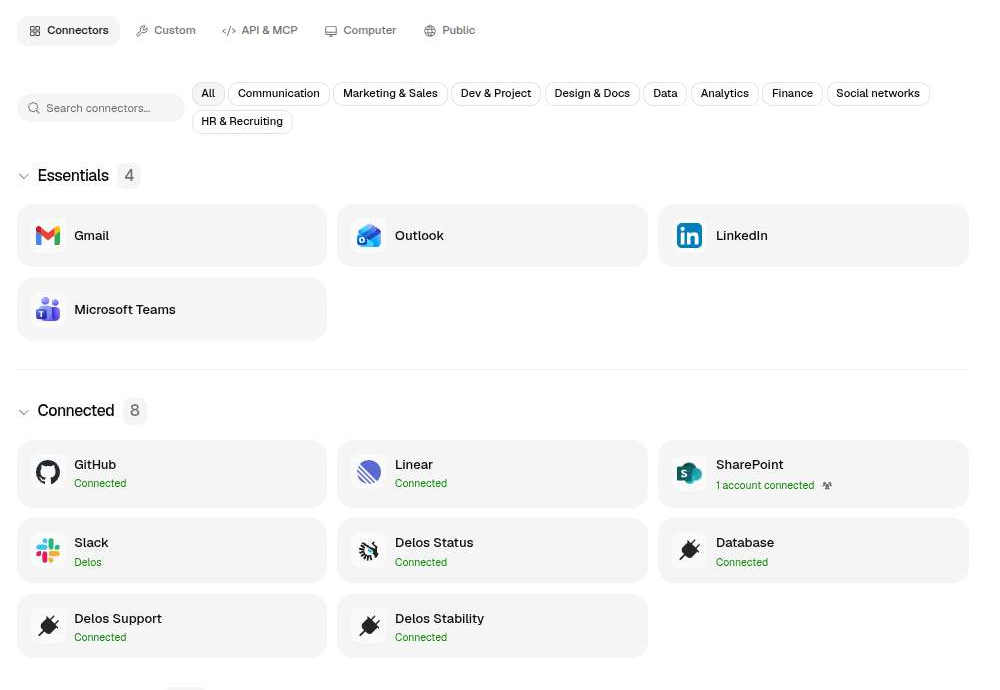
Task: Switch to the Public tab
Action: coord(450,31)
